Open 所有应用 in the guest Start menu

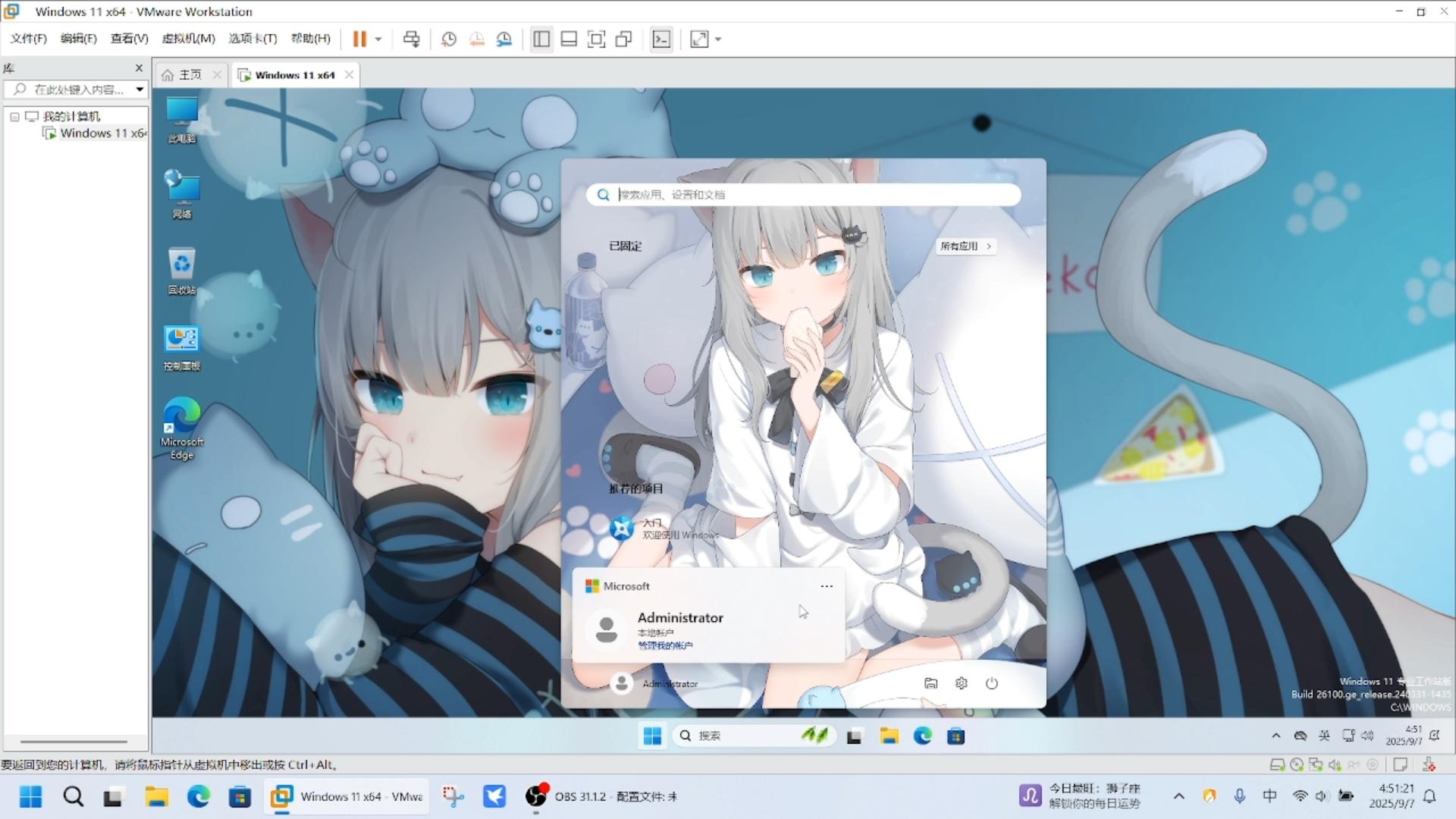[965, 246]
